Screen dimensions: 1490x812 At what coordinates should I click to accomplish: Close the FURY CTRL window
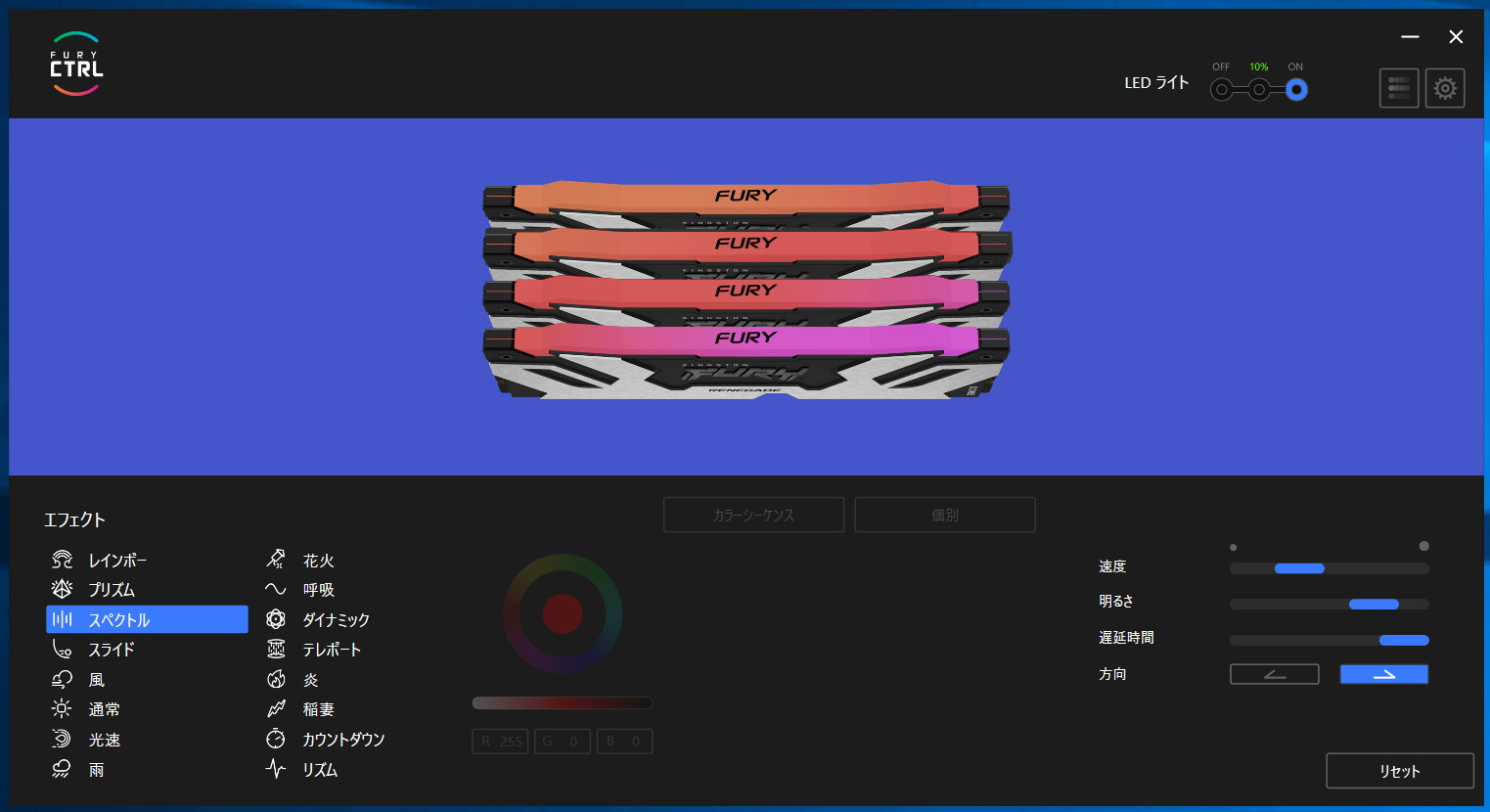tap(1456, 36)
